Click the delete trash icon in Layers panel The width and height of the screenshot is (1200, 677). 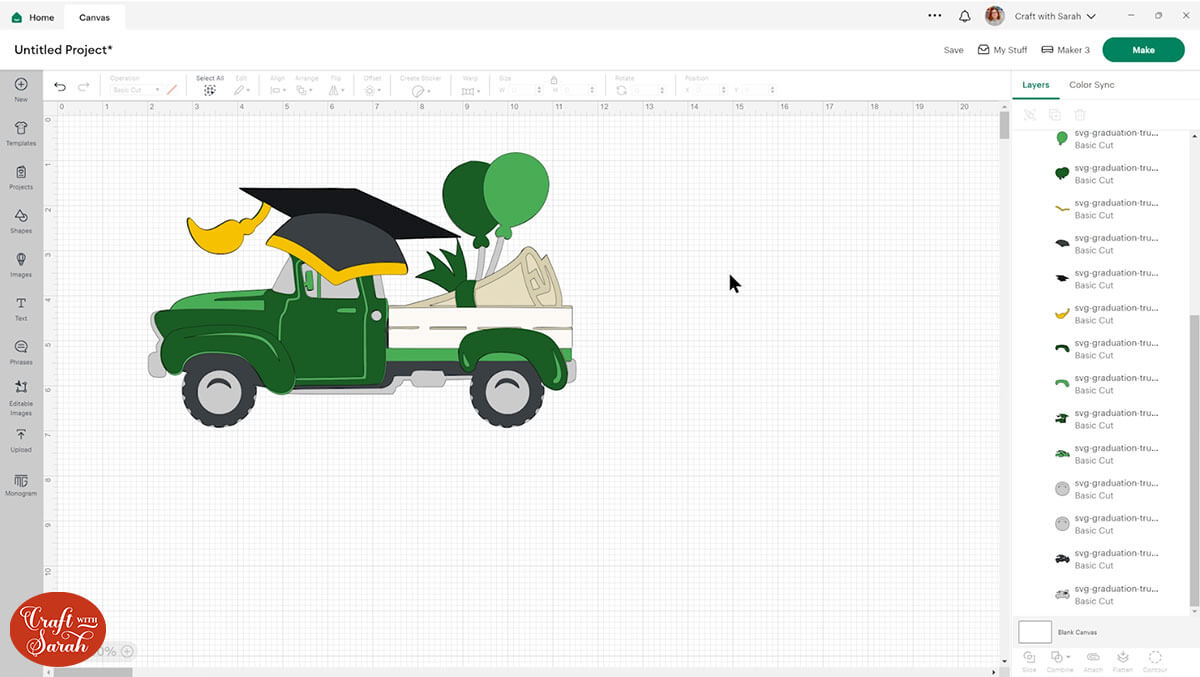tap(1080, 115)
